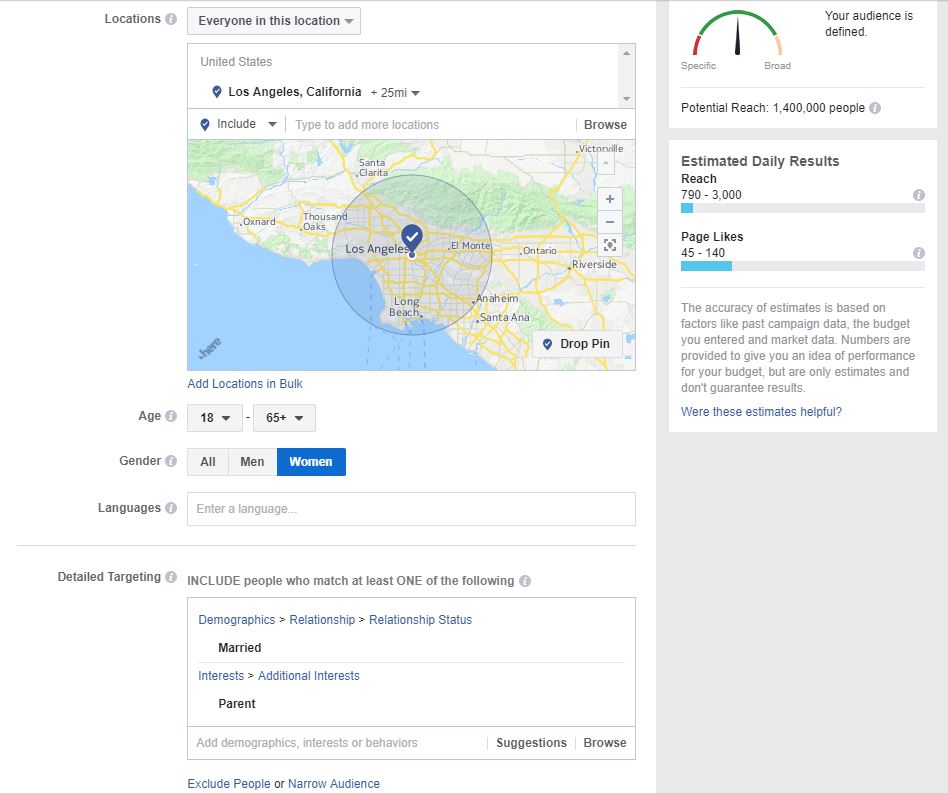Click the Enter a language input field
Screen dimensions: 948x793
[x=410, y=509]
